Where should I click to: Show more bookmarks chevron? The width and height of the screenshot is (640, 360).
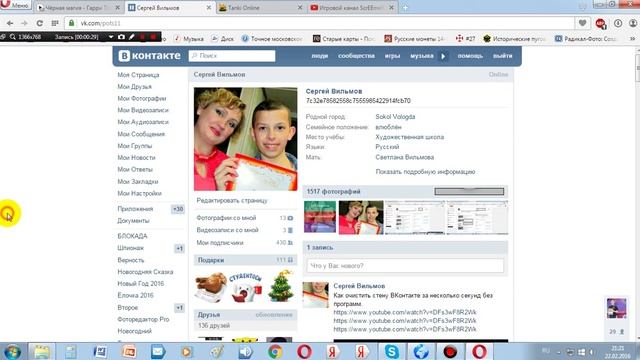click(633, 39)
